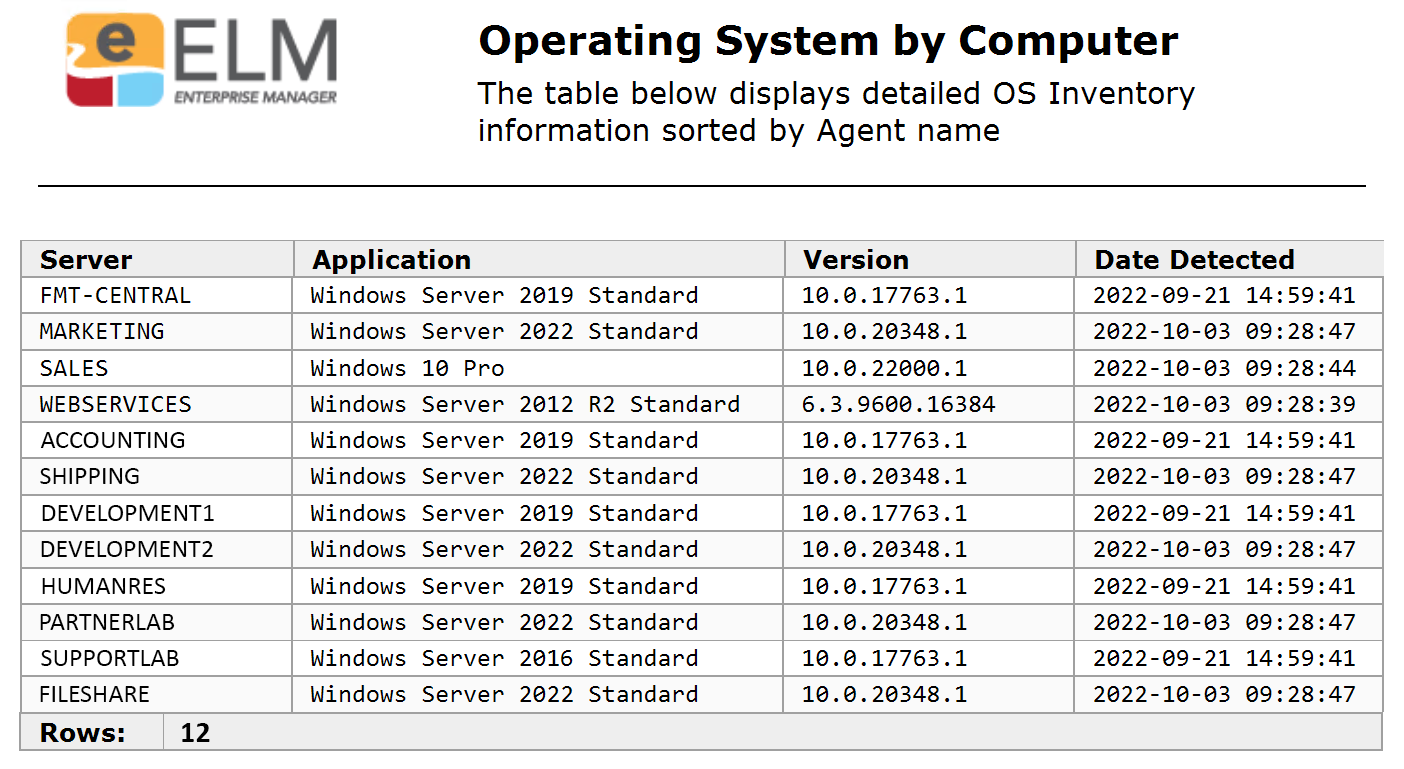
Task: Click the PARTNERLAB row date cell
Action: (1229, 622)
